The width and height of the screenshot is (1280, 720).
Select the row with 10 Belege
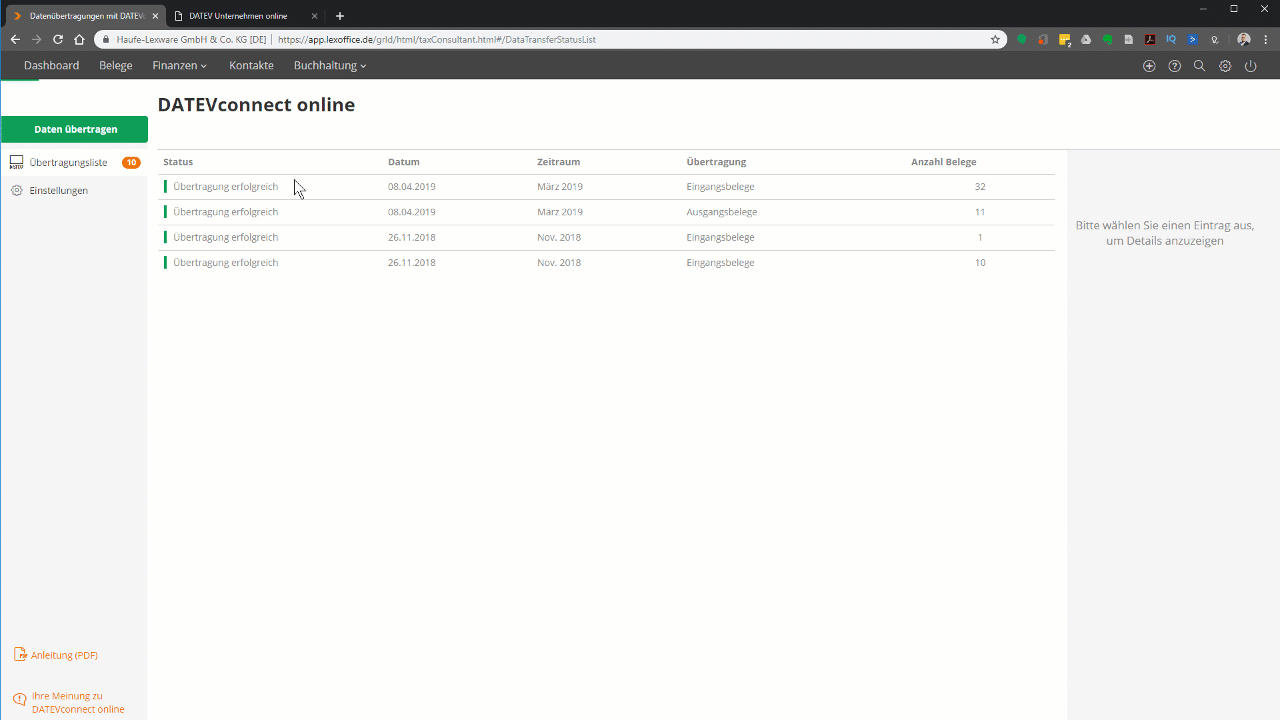[x=606, y=262]
